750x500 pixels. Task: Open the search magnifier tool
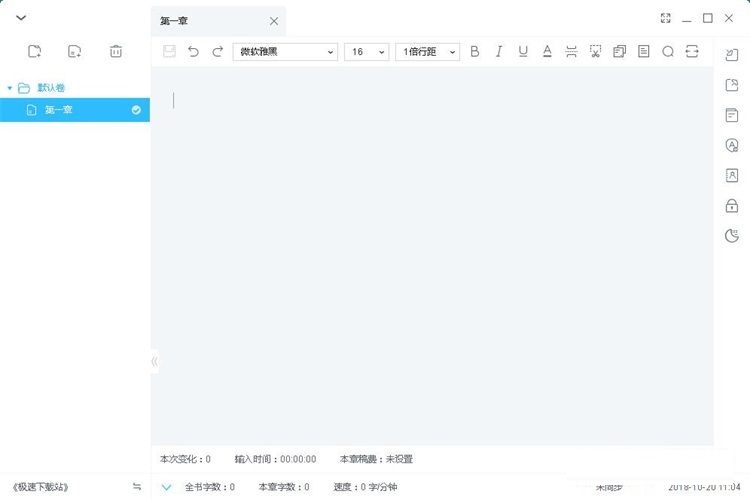(x=668, y=51)
